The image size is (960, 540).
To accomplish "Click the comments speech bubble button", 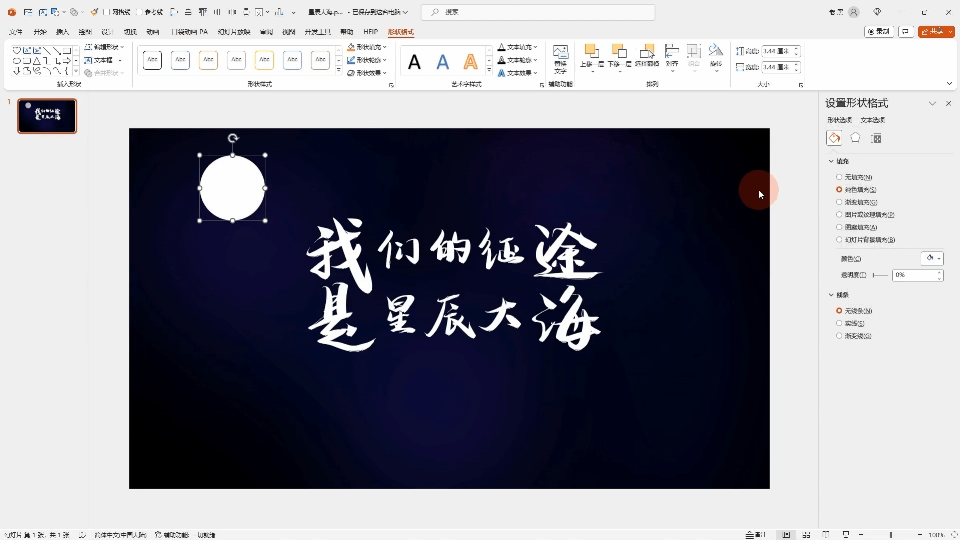I will click(906, 31).
